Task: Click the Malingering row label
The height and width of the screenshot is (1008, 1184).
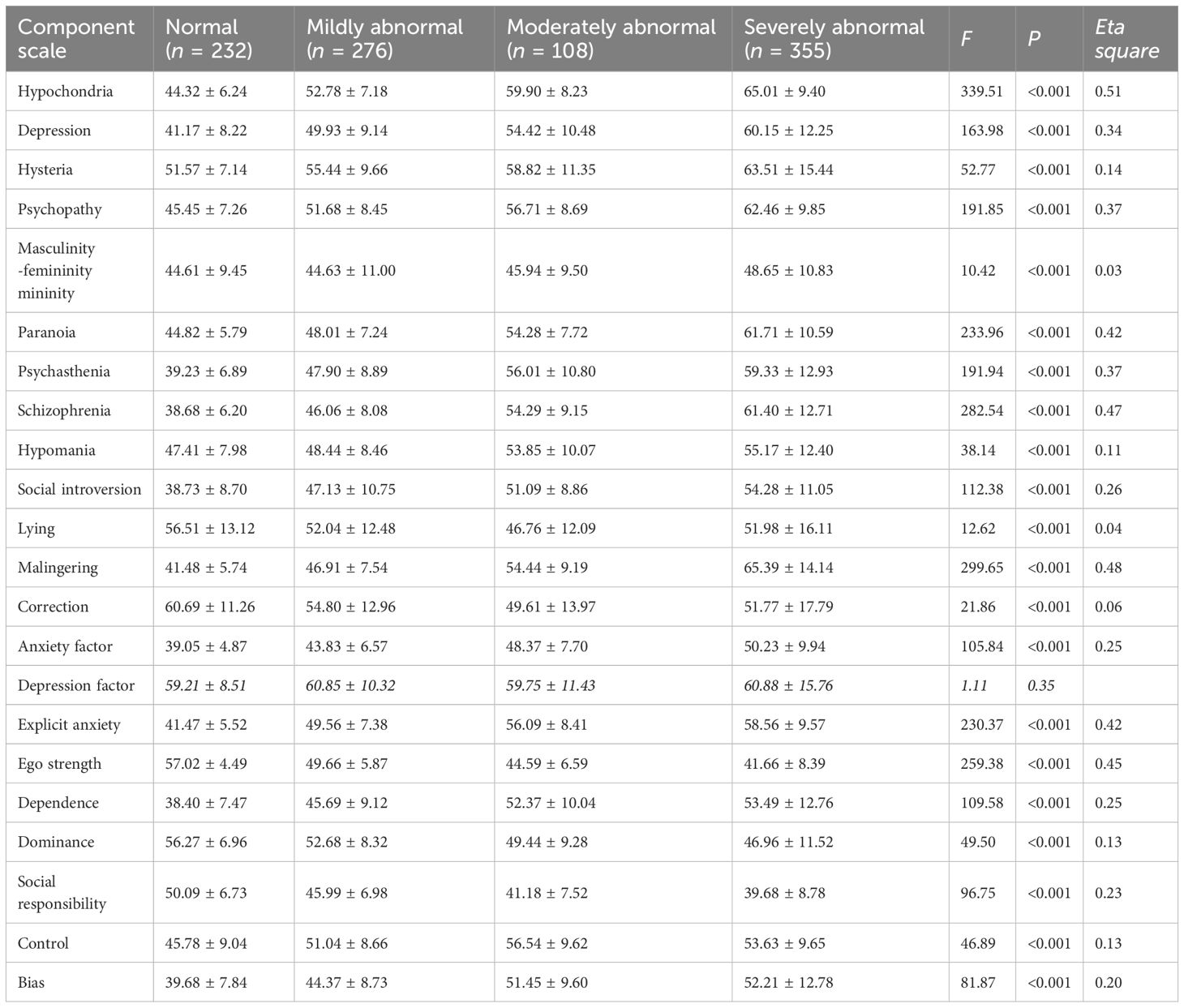Action: [58, 568]
